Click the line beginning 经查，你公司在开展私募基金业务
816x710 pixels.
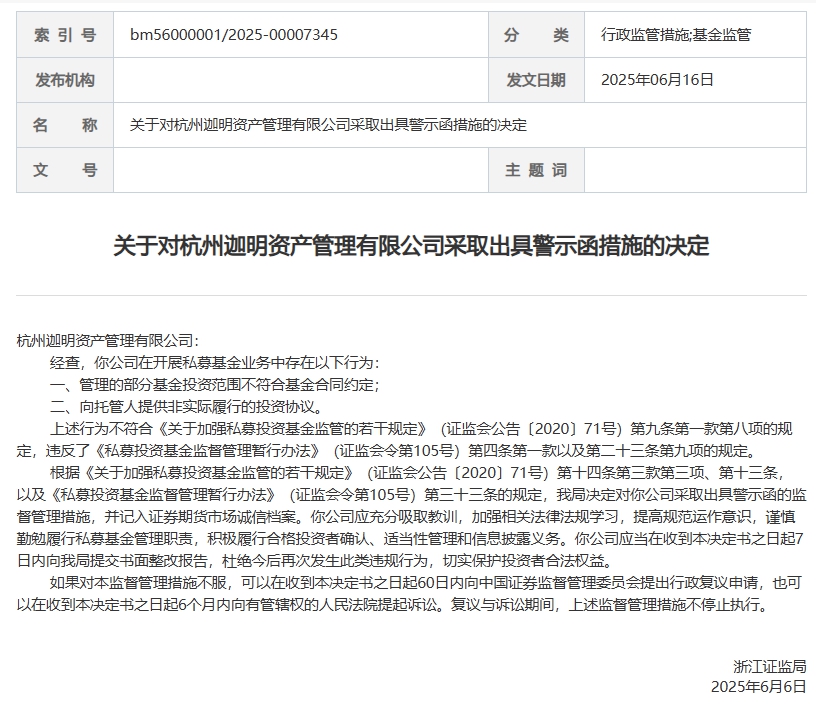coord(215,362)
